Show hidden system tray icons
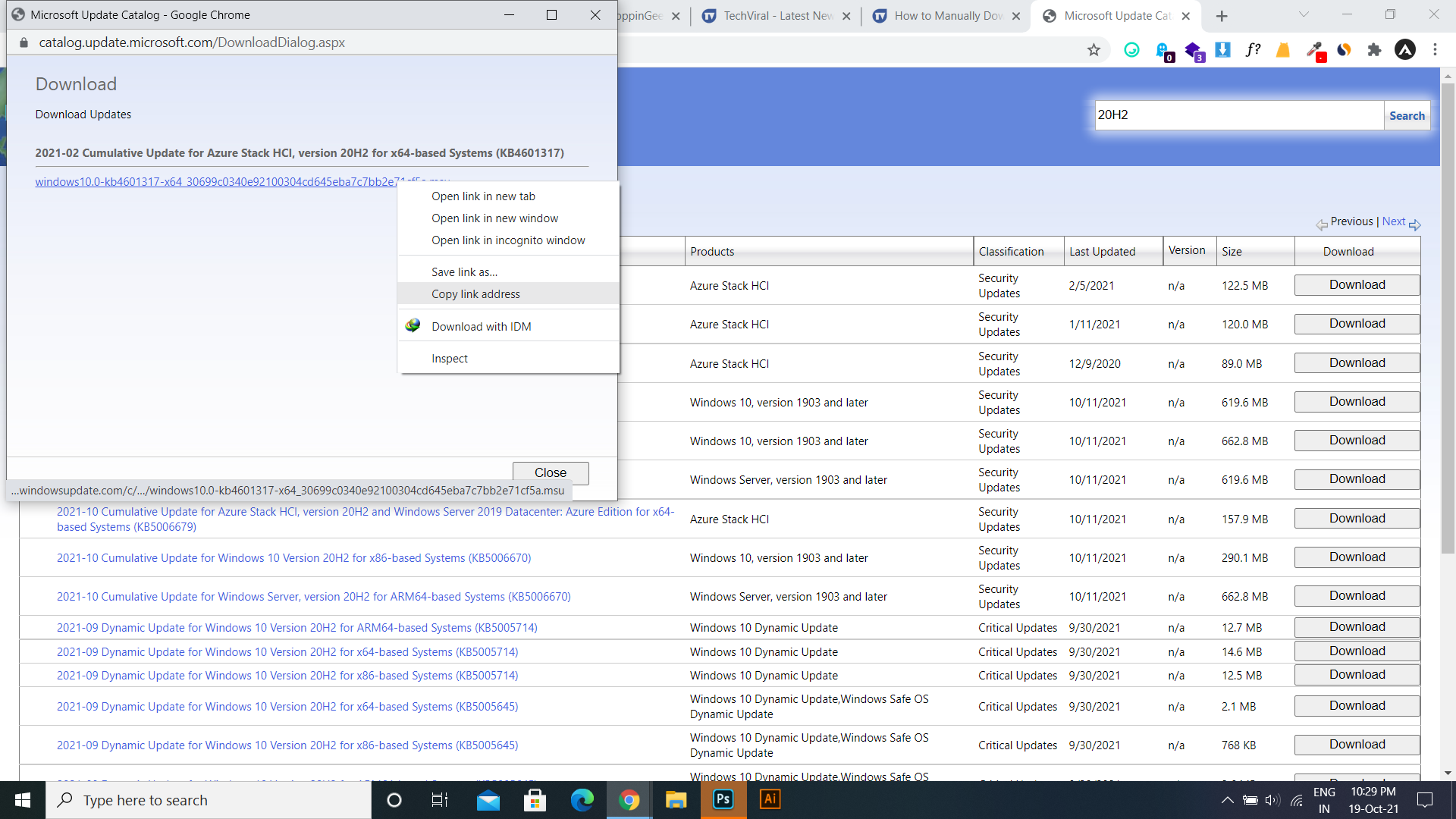The height and width of the screenshot is (819, 1456). point(1227,800)
